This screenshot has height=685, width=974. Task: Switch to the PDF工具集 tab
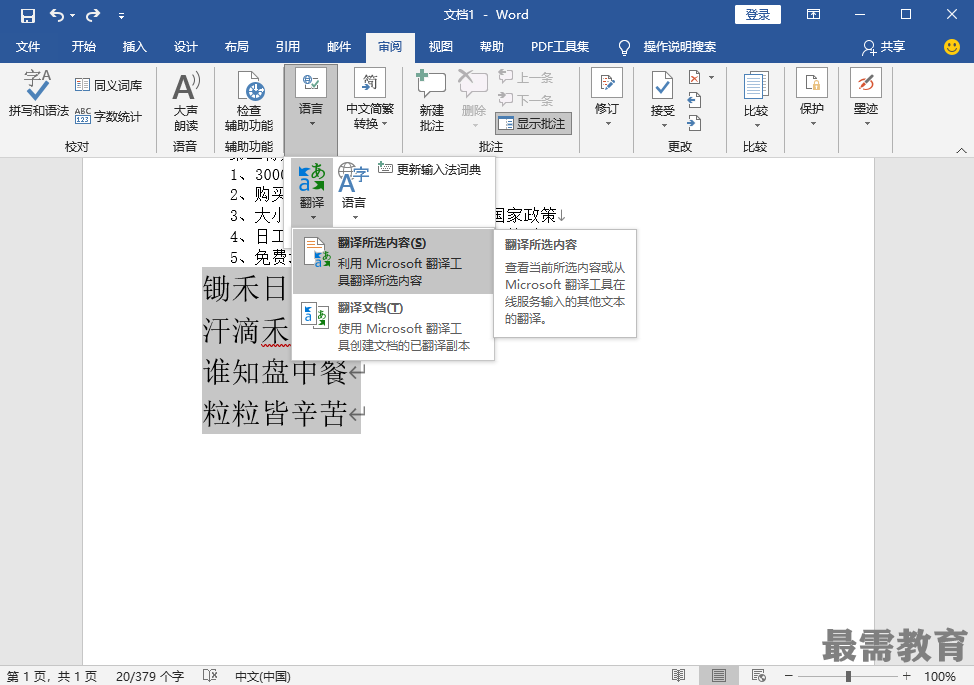[560, 47]
